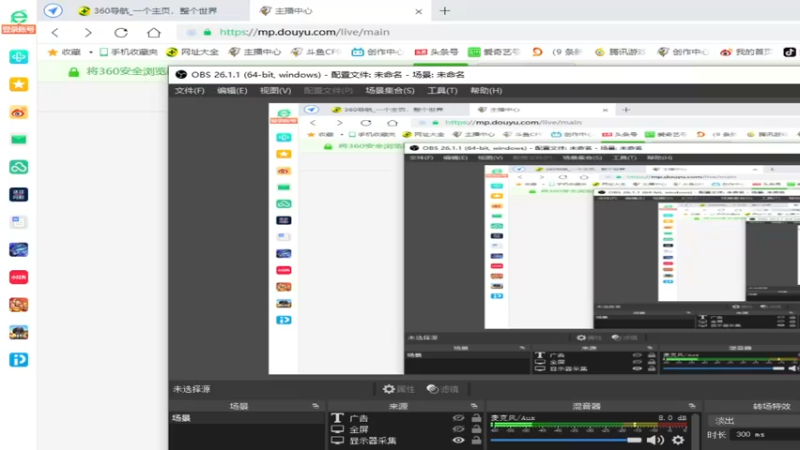800x450 pixels.
Task: Select the 场景 item in scenes list
Action: tap(247, 418)
